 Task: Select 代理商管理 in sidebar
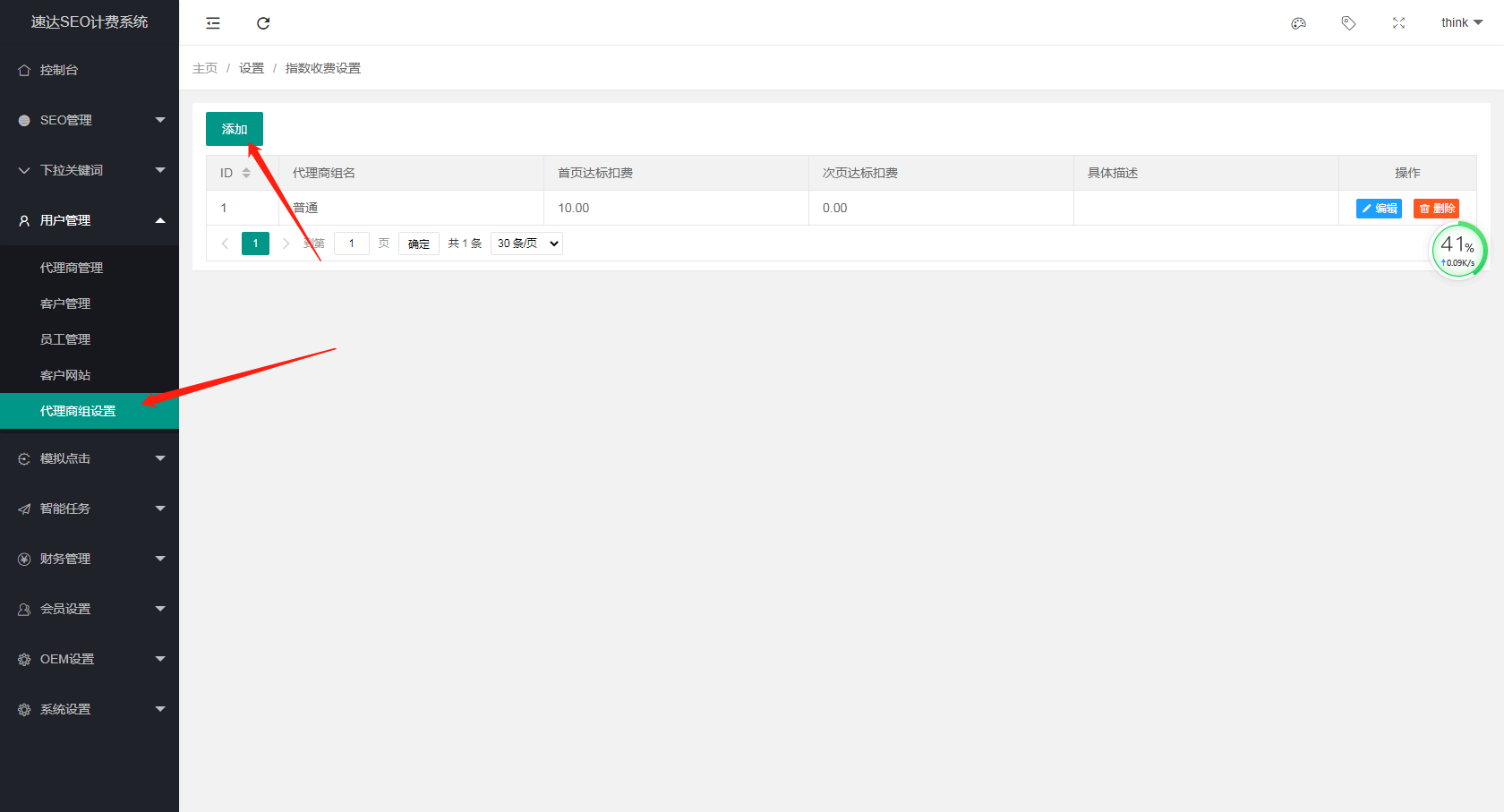click(x=72, y=268)
